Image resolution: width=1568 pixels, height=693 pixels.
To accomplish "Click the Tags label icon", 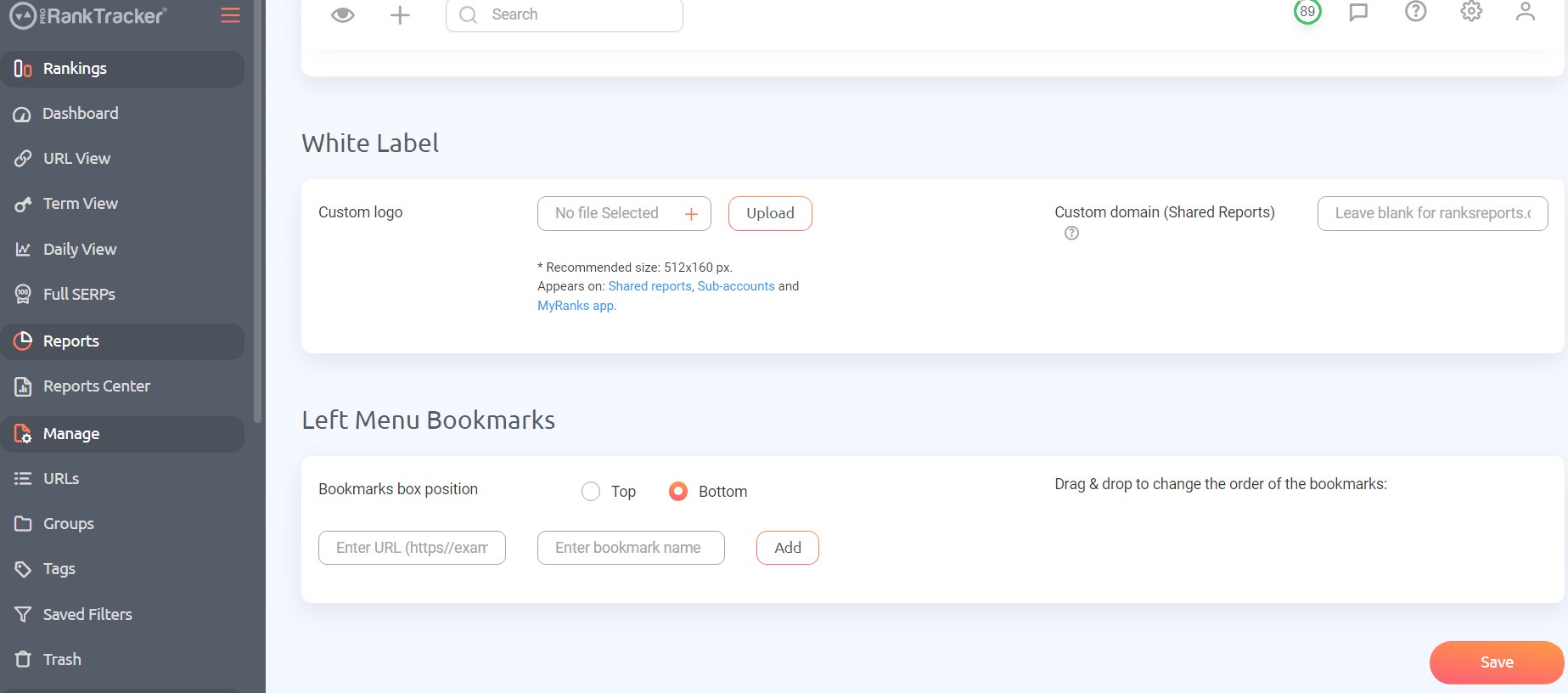I will 23,569.
